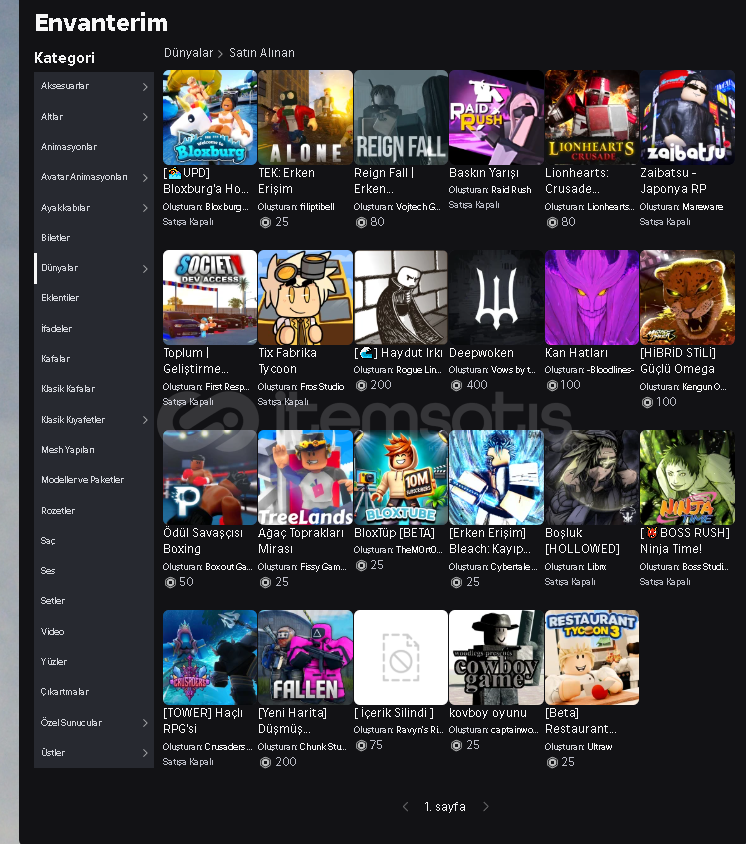Open the Lionhearts Crusade thumbnail
This screenshot has height=844, width=746.
(x=592, y=117)
